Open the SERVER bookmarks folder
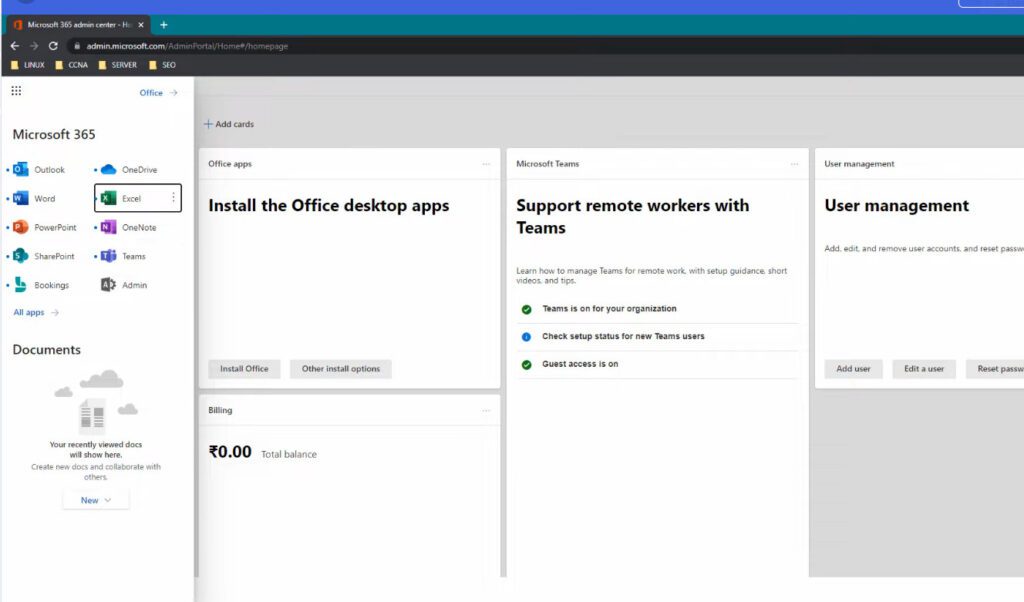This screenshot has width=1024, height=602. click(118, 65)
